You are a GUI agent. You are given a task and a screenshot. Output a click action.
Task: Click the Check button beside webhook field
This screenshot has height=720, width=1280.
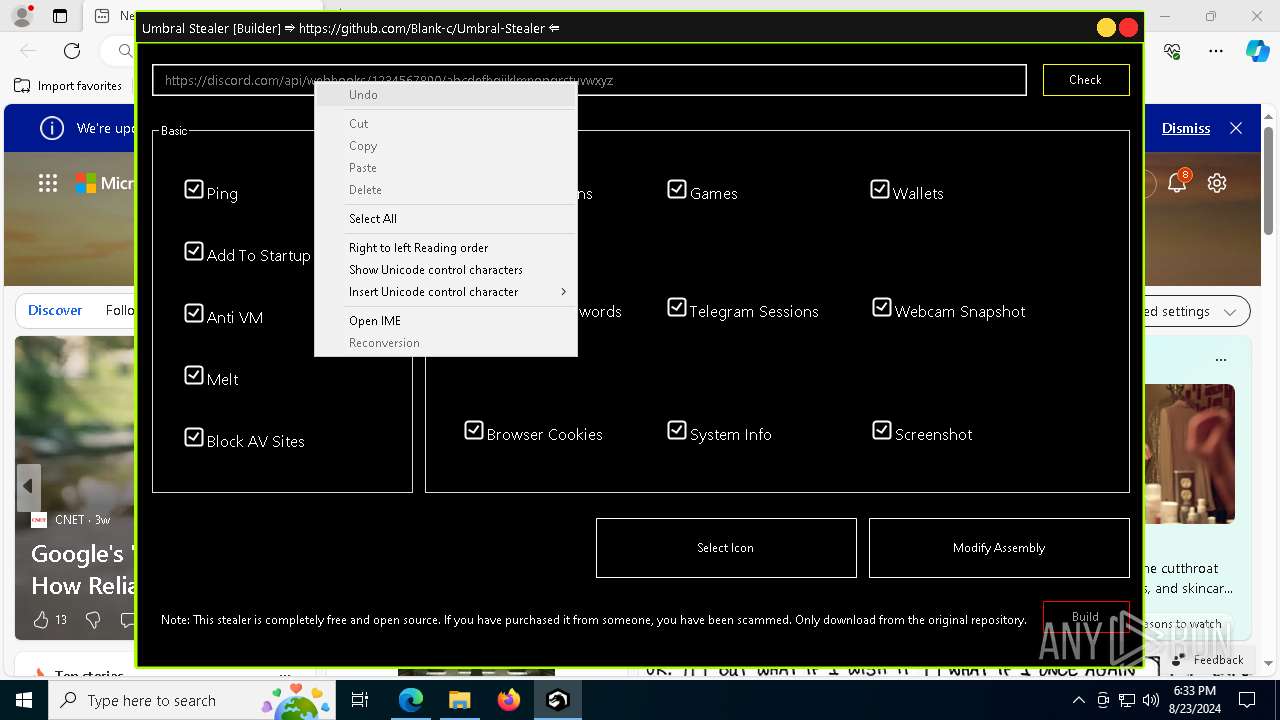tap(1086, 80)
